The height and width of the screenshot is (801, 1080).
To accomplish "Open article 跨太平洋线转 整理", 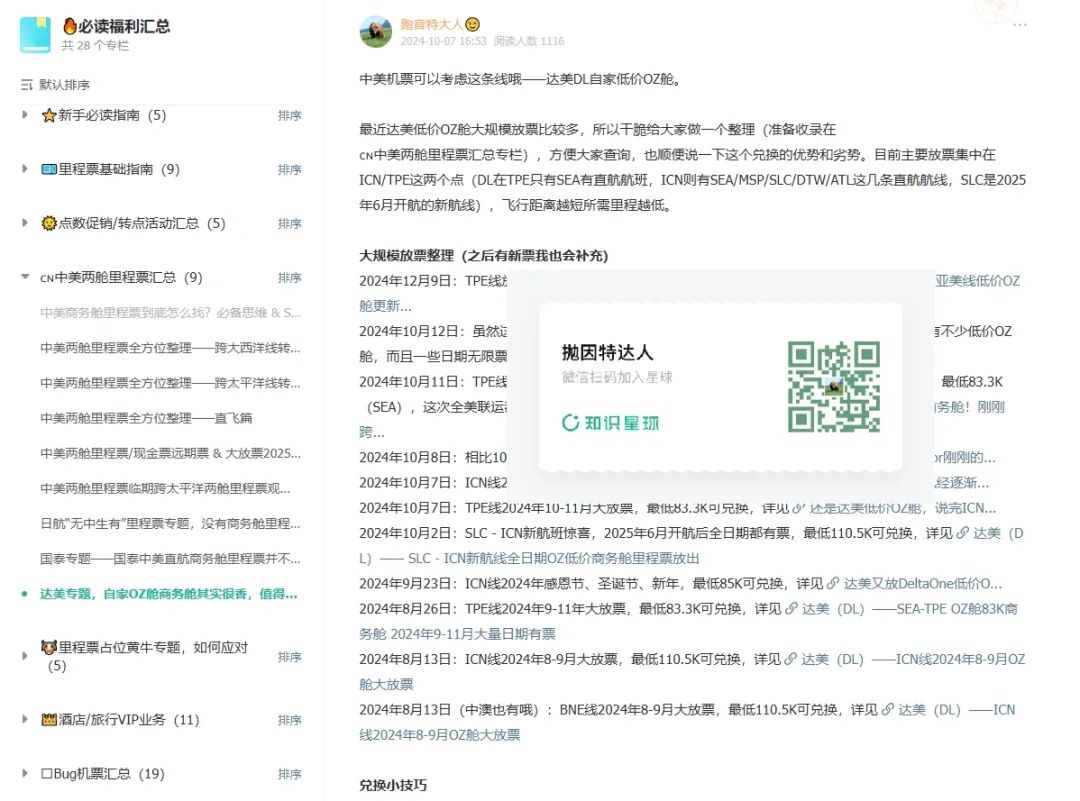I will coord(170,383).
